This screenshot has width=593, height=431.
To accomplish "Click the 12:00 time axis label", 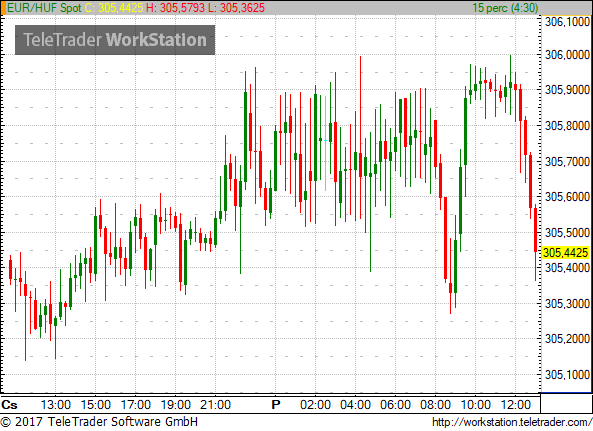I will [515, 405].
